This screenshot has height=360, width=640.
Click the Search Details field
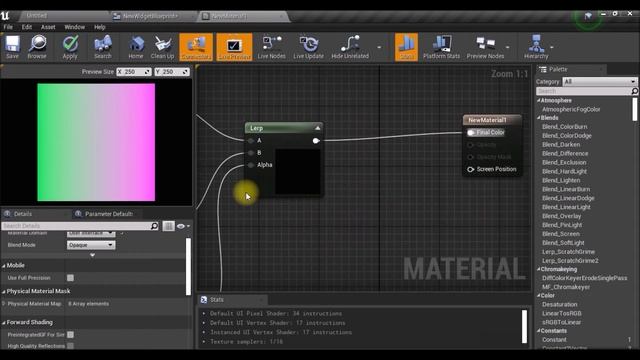pos(80,226)
